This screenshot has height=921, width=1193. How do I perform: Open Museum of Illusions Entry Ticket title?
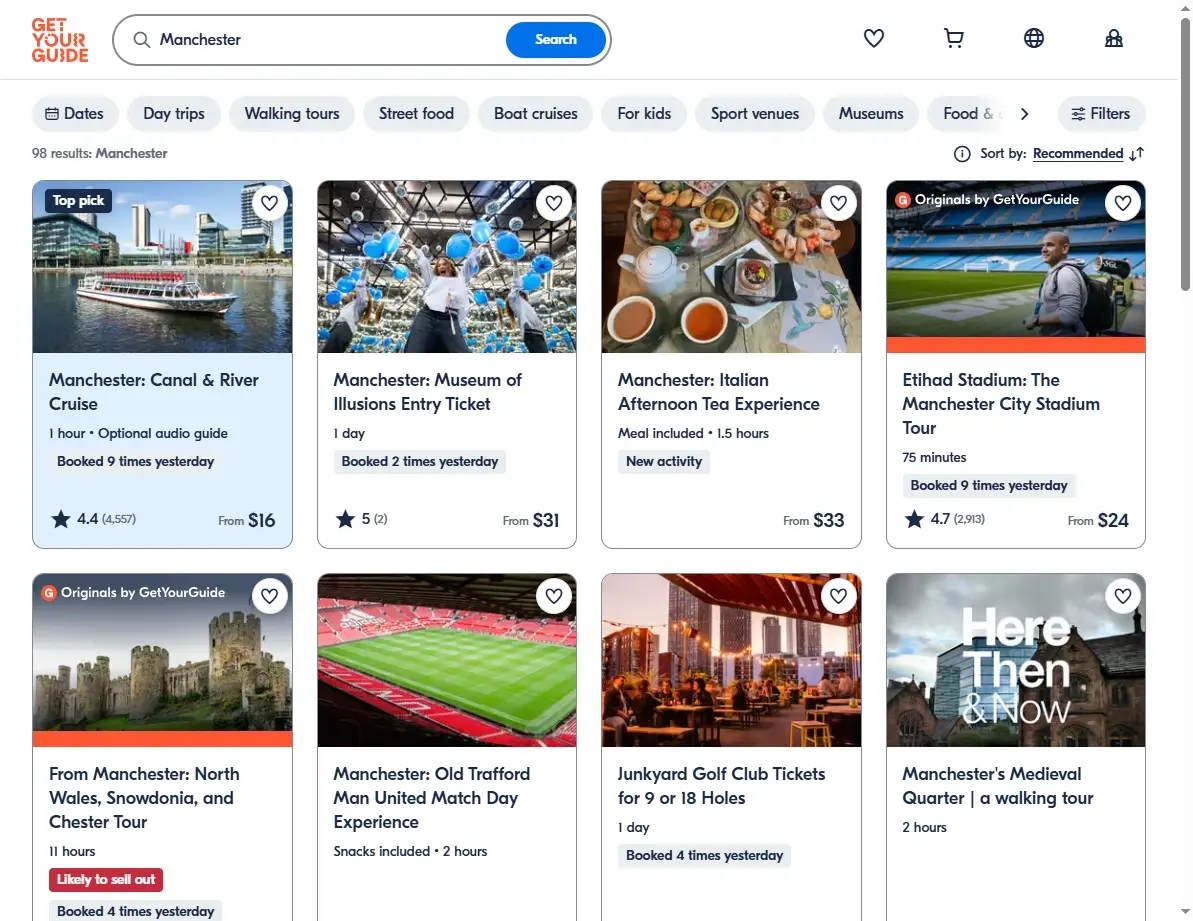click(428, 392)
